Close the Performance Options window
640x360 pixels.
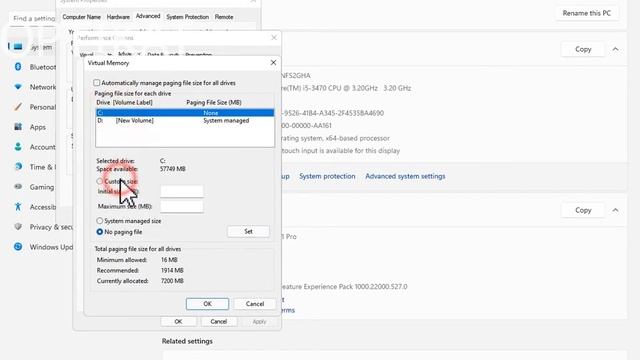coord(274,38)
